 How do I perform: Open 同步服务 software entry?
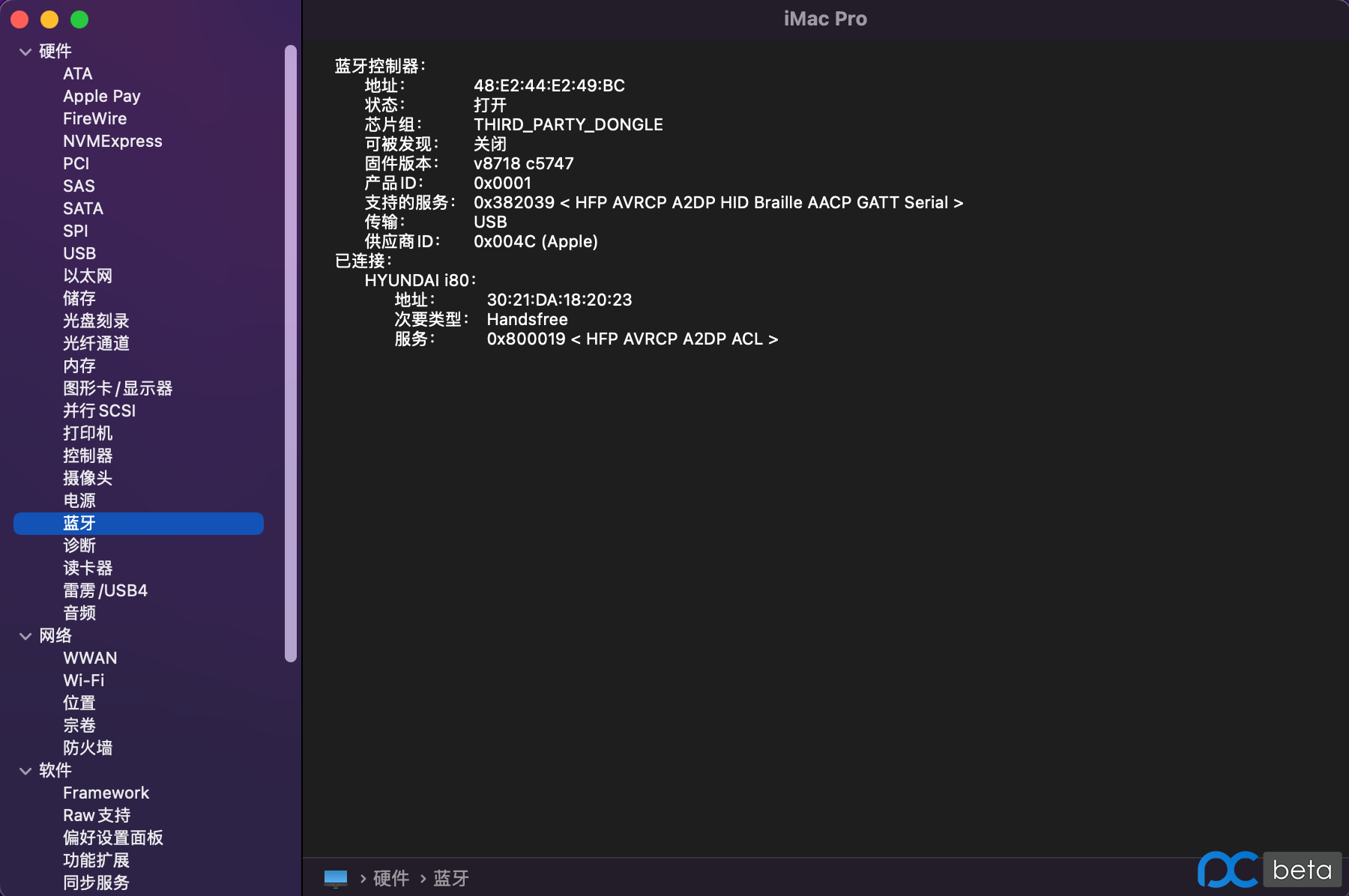(x=96, y=883)
